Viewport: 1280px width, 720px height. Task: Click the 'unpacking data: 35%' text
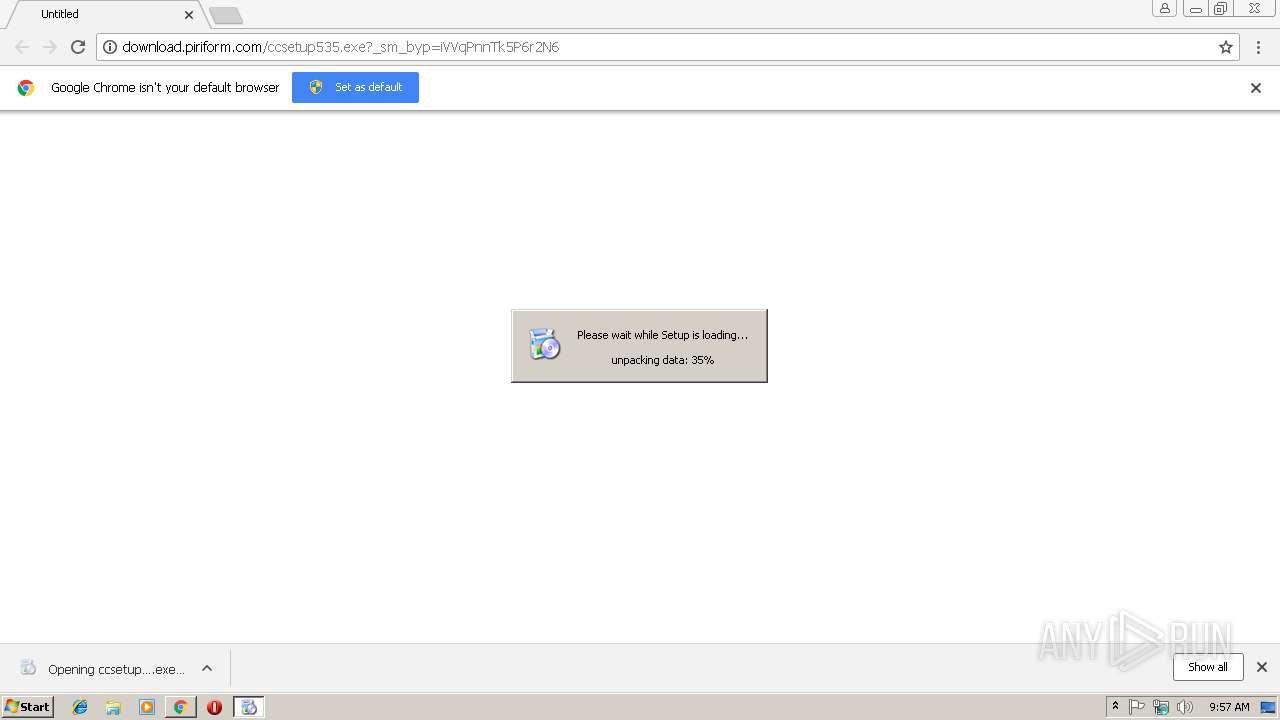click(662, 360)
